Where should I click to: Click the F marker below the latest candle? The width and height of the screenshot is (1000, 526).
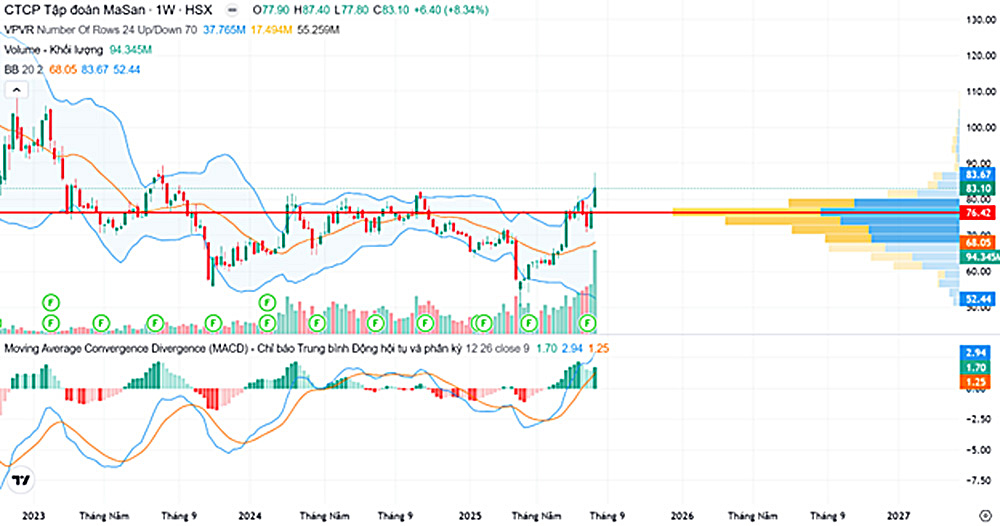(x=587, y=324)
